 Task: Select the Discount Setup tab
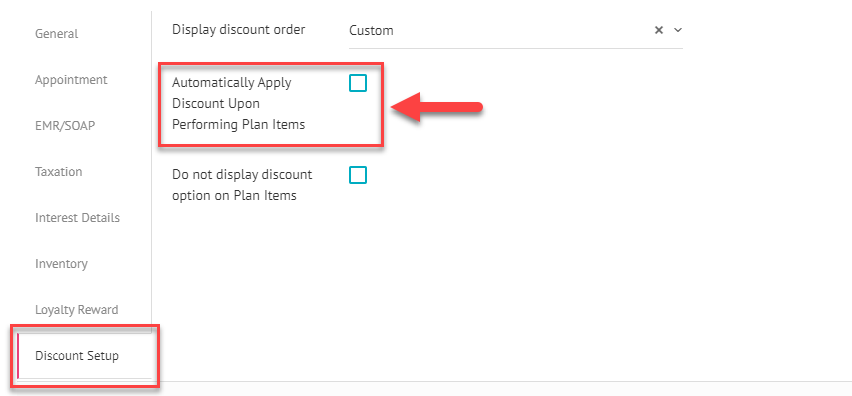click(77, 356)
